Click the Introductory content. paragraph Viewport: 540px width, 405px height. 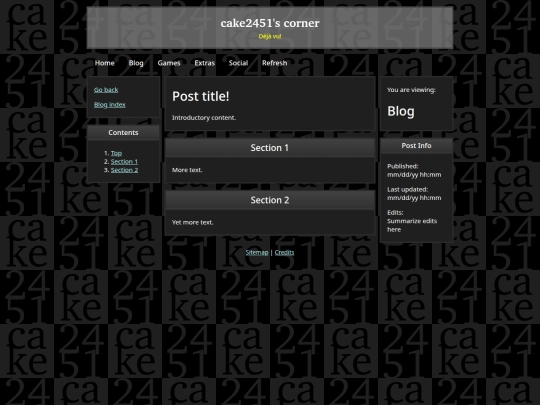click(204, 118)
